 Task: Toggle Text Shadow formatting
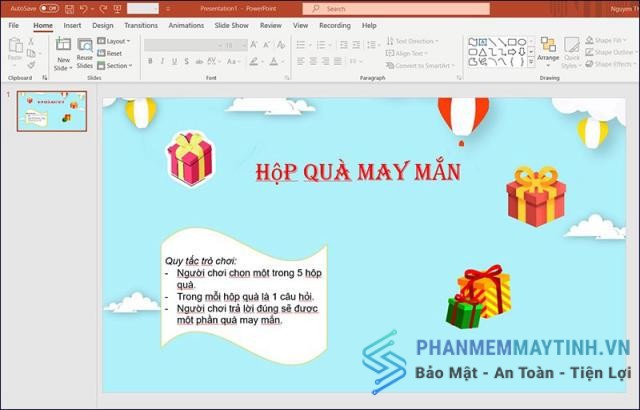click(x=187, y=62)
